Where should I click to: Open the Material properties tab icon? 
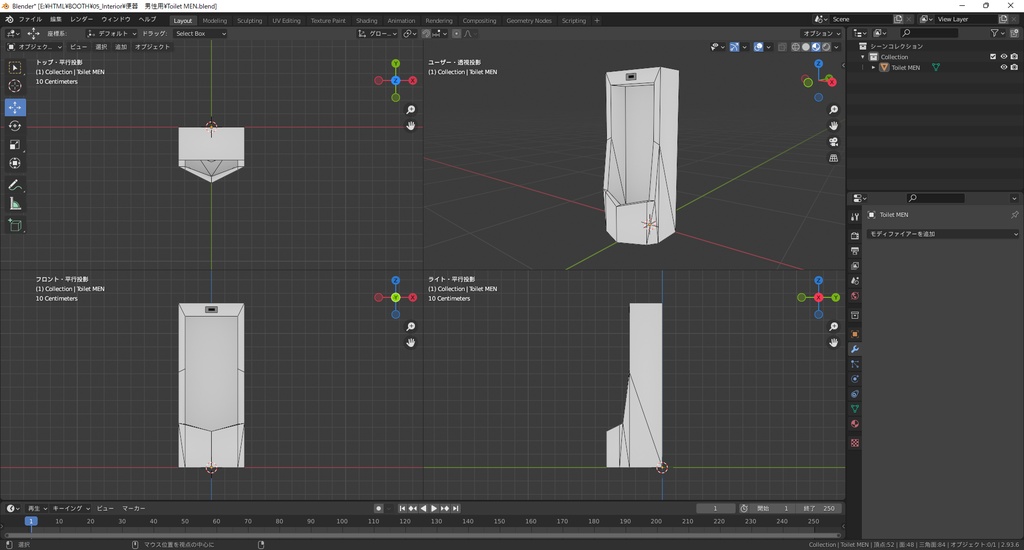click(855, 424)
